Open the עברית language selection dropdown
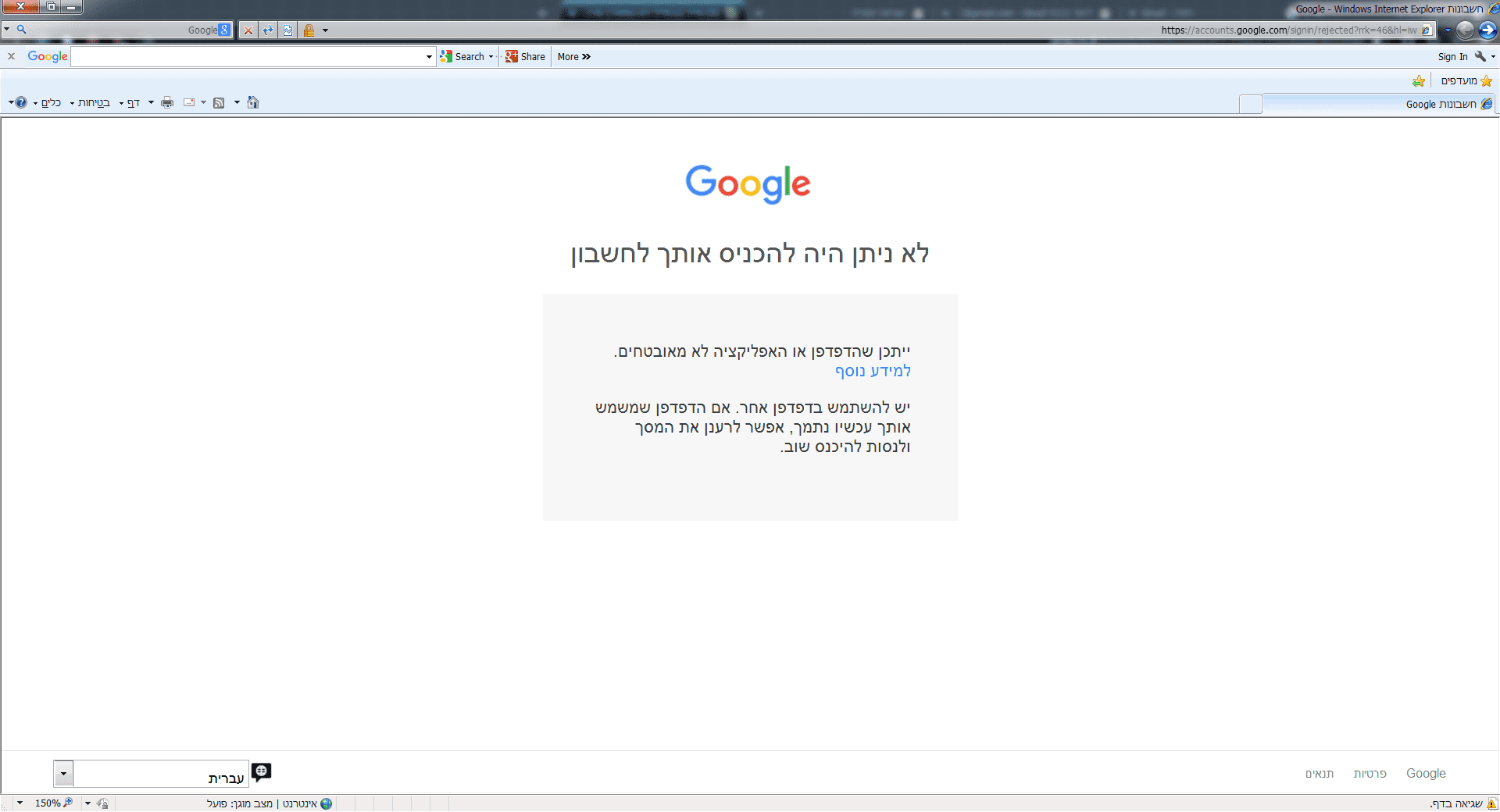The width and height of the screenshot is (1500, 812). point(63,773)
